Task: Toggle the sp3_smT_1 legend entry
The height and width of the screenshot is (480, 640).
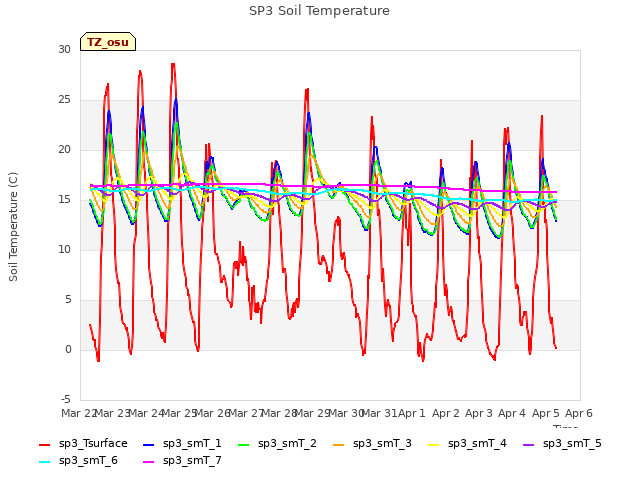Action: (x=182, y=443)
